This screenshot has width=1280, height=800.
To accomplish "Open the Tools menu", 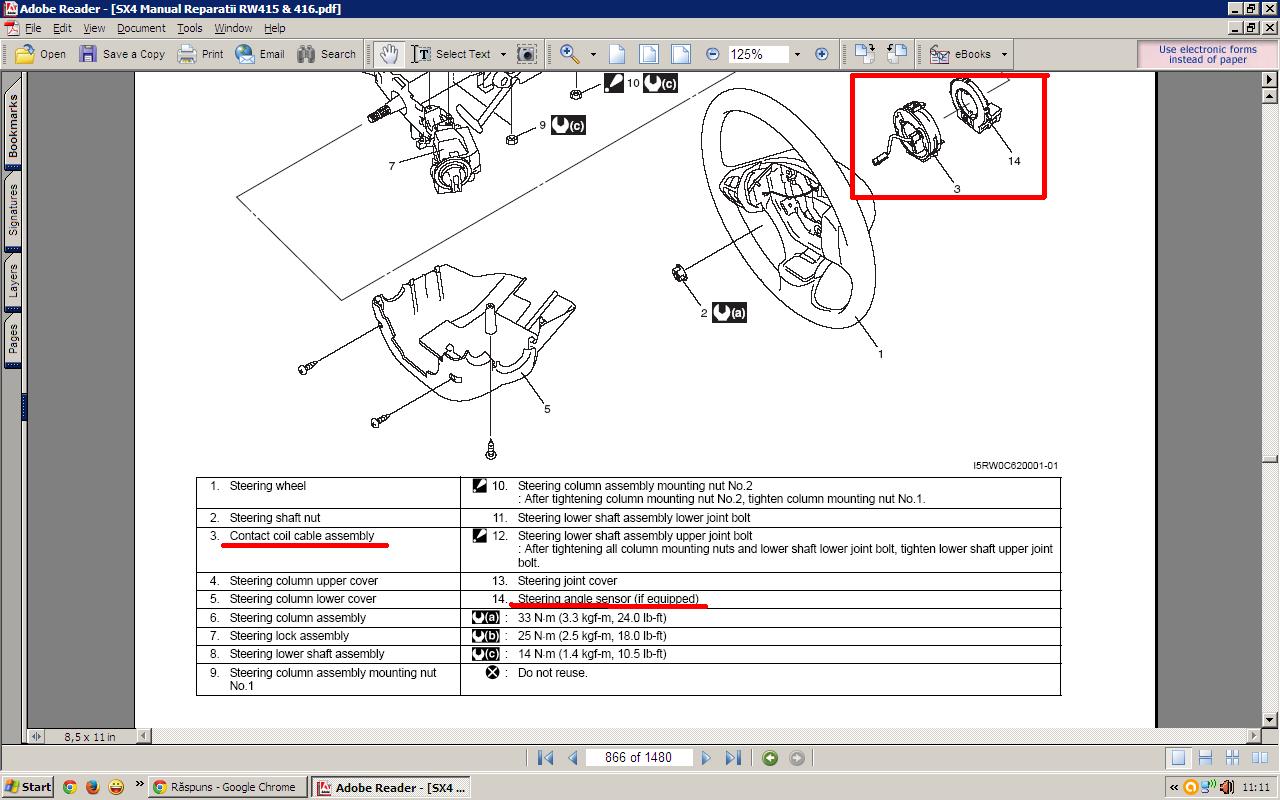I will (x=189, y=28).
